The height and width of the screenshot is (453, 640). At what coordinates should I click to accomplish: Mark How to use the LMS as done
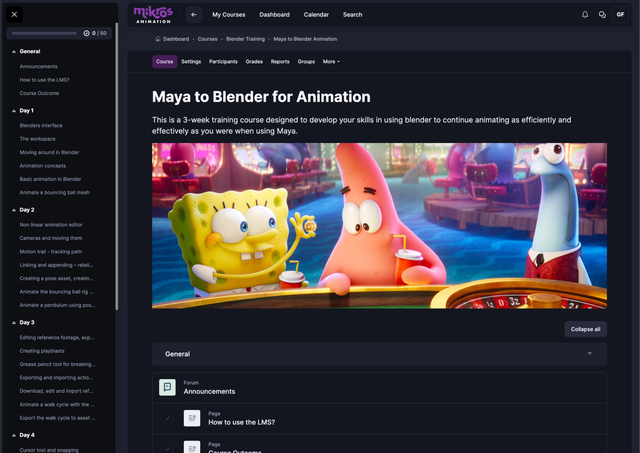[x=167, y=418]
